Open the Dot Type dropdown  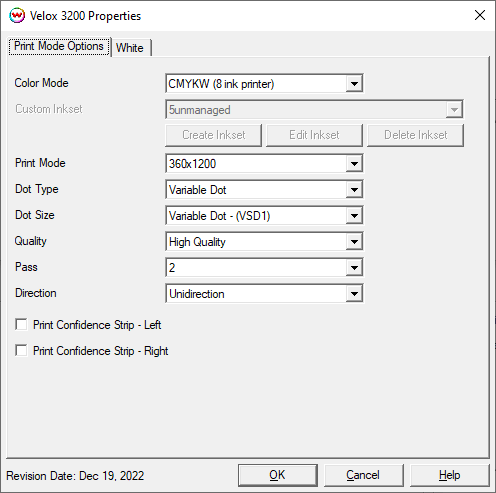(x=264, y=189)
